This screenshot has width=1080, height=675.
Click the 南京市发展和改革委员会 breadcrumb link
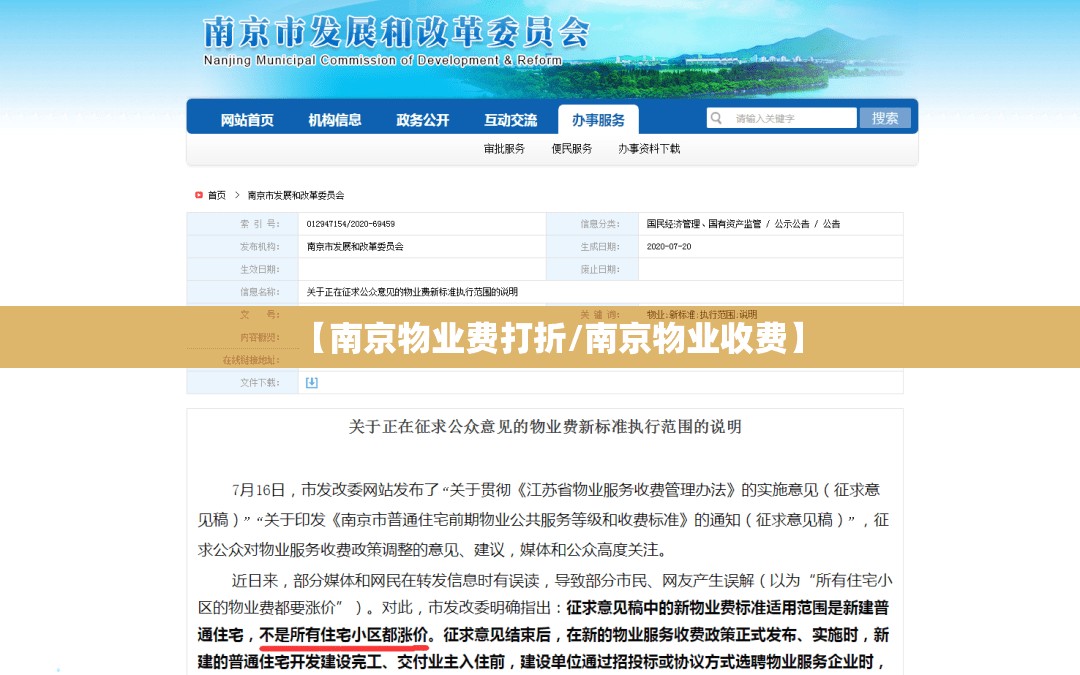296,195
